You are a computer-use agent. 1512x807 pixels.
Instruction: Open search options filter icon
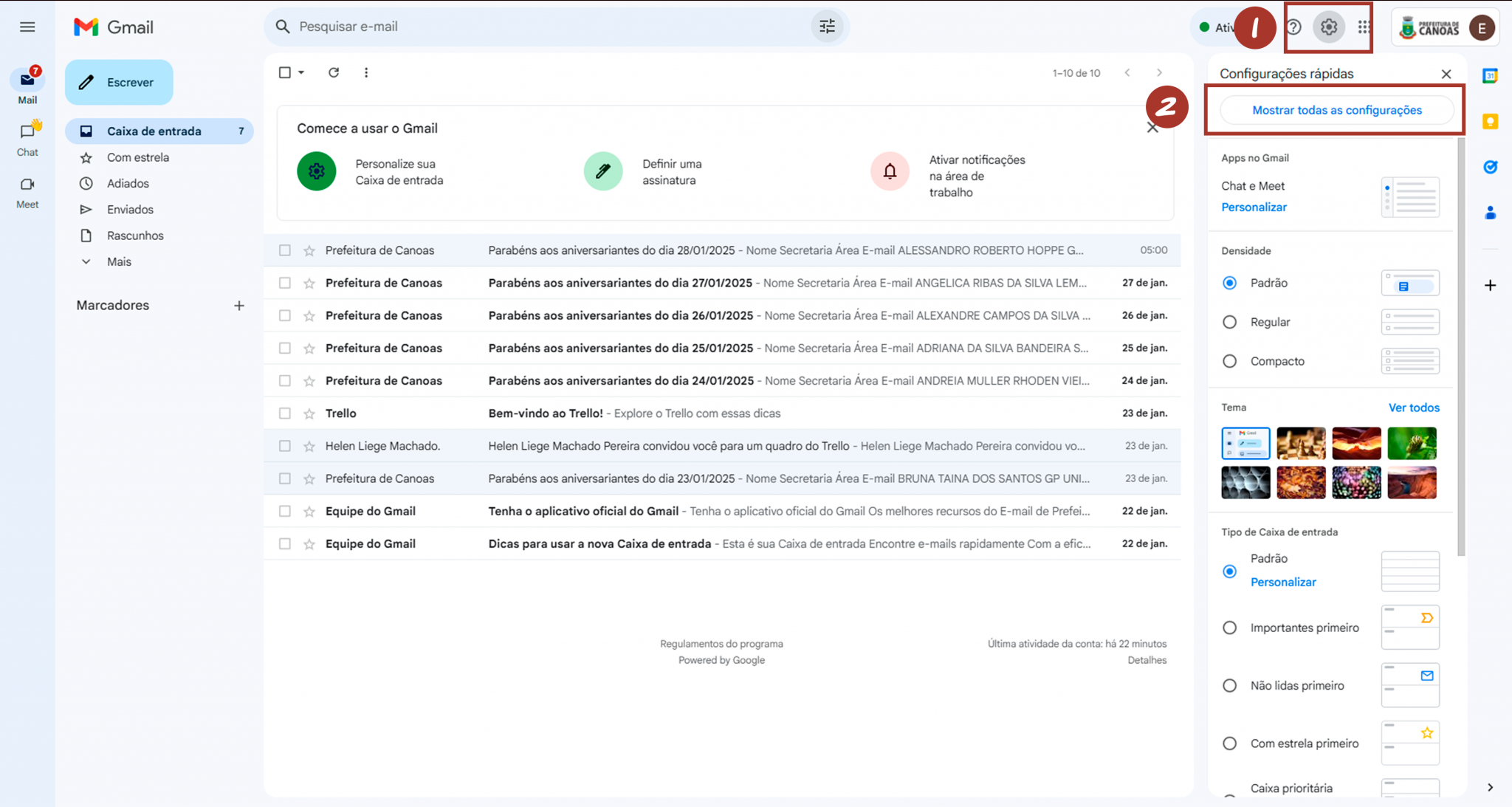827,27
